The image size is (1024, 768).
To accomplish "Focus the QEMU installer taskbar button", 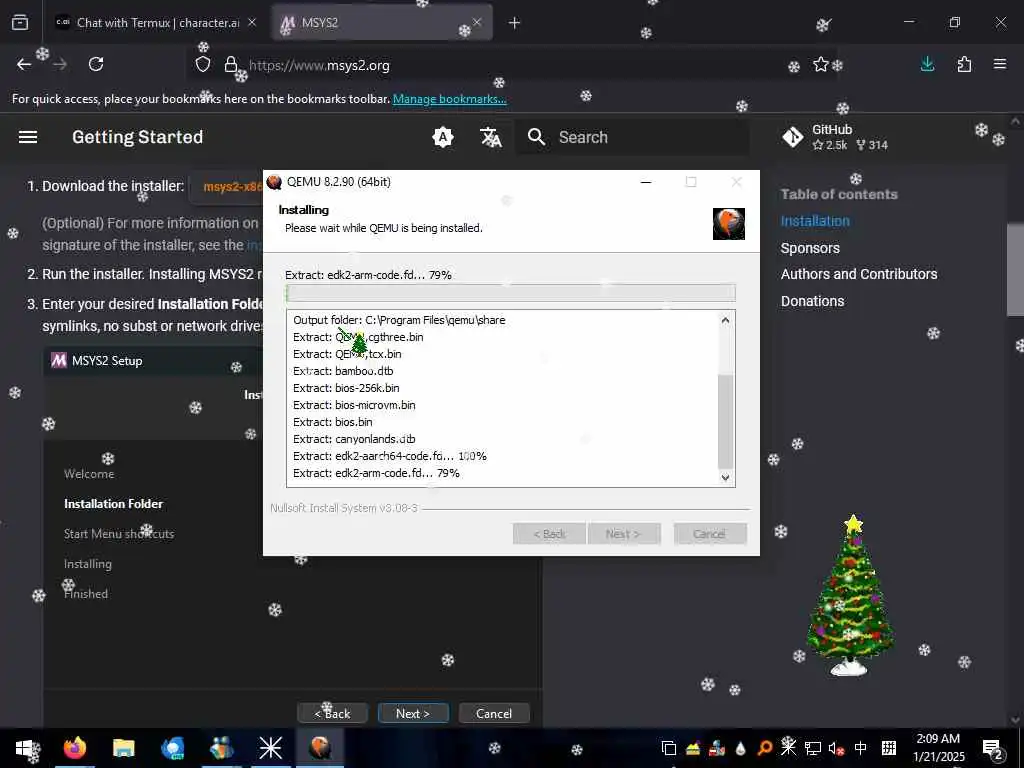I will tap(320, 748).
